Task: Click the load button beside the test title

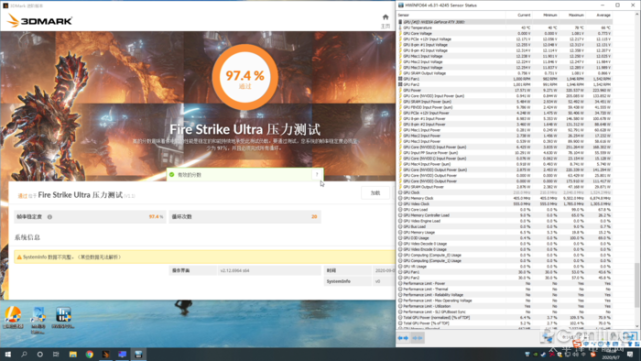Action: click(x=375, y=193)
